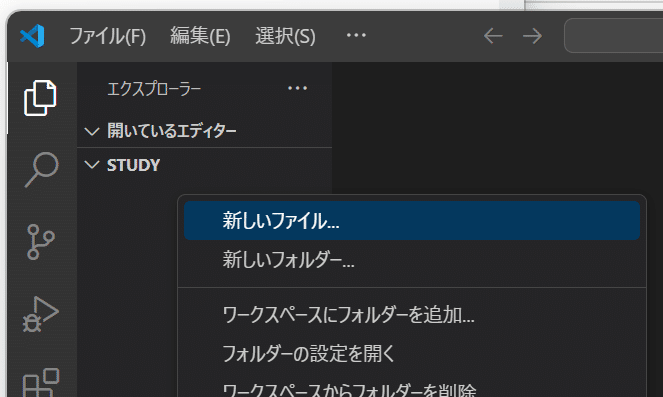Collapse the STUDY folder section
The image size is (663, 397).
tap(205, 164)
